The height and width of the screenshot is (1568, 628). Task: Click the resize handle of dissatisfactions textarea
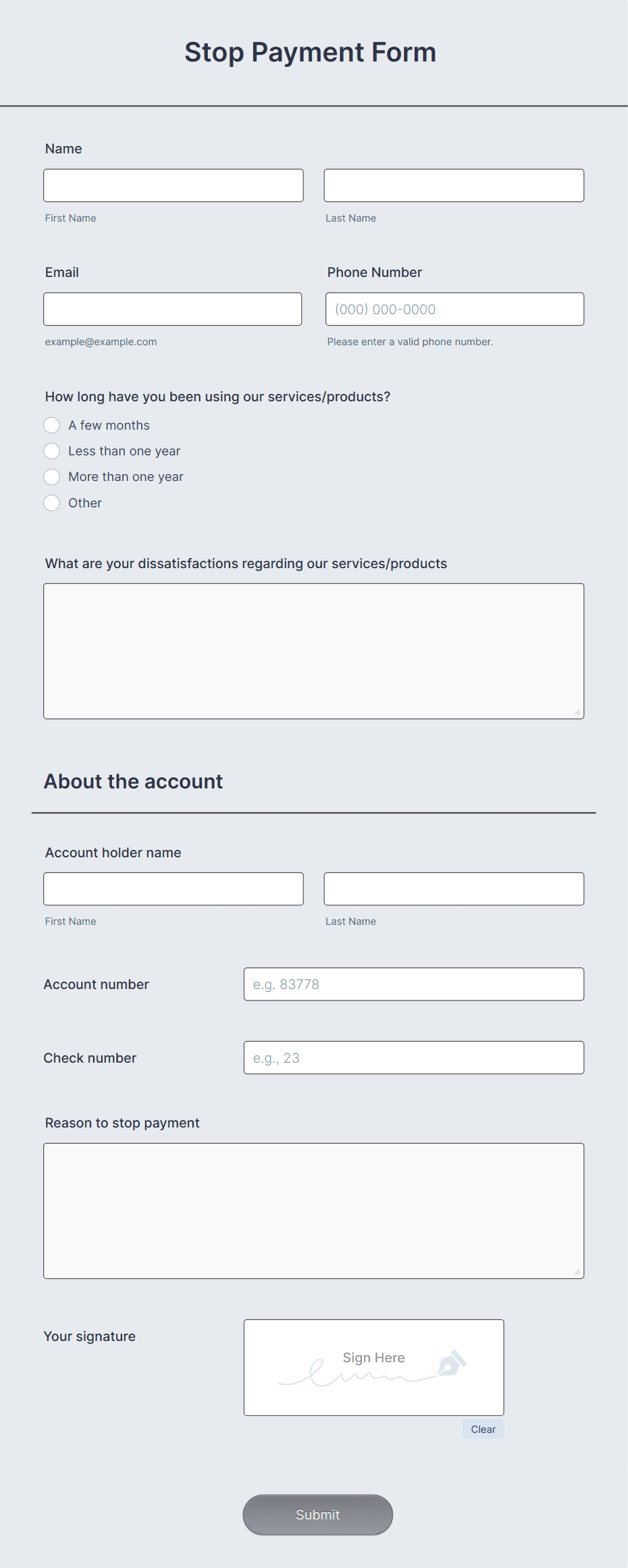click(x=577, y=712)
